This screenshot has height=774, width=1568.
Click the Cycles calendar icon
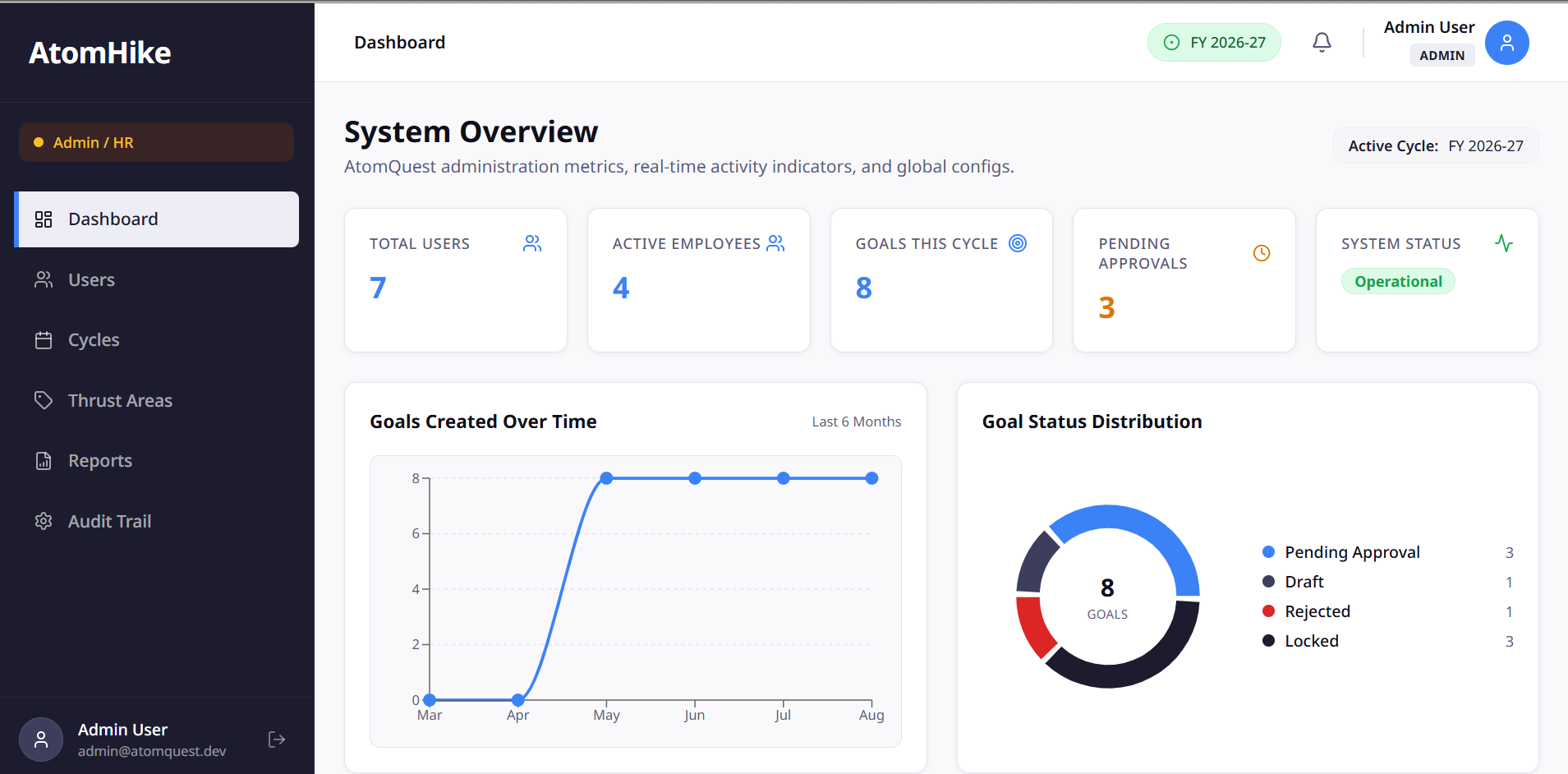pyautogui.click(x=44, y=340)
